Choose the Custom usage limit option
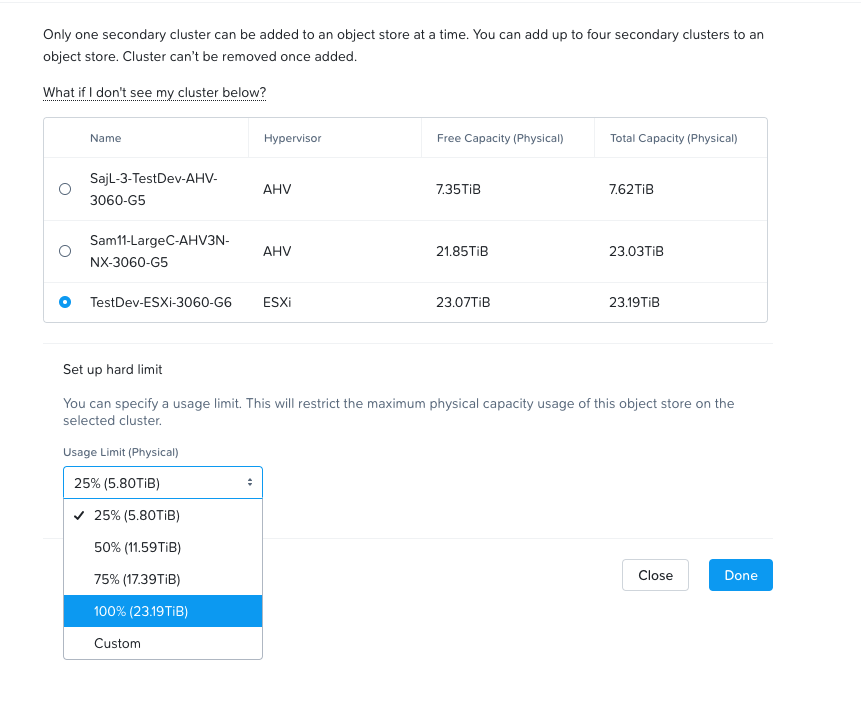 (117, 643)
